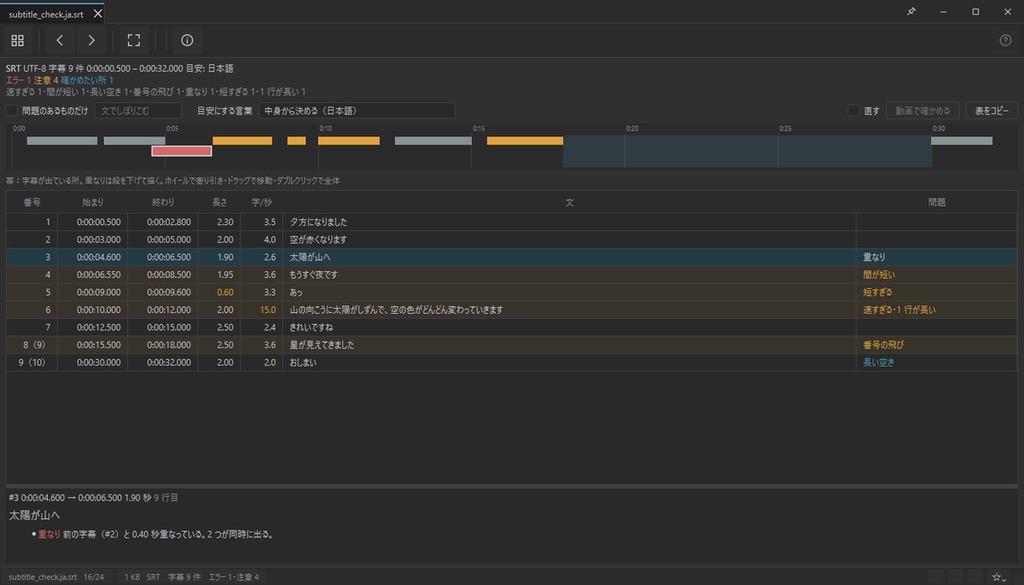
Task: Click the 短すぎる issue cell
Action: [x=936, y=292]
